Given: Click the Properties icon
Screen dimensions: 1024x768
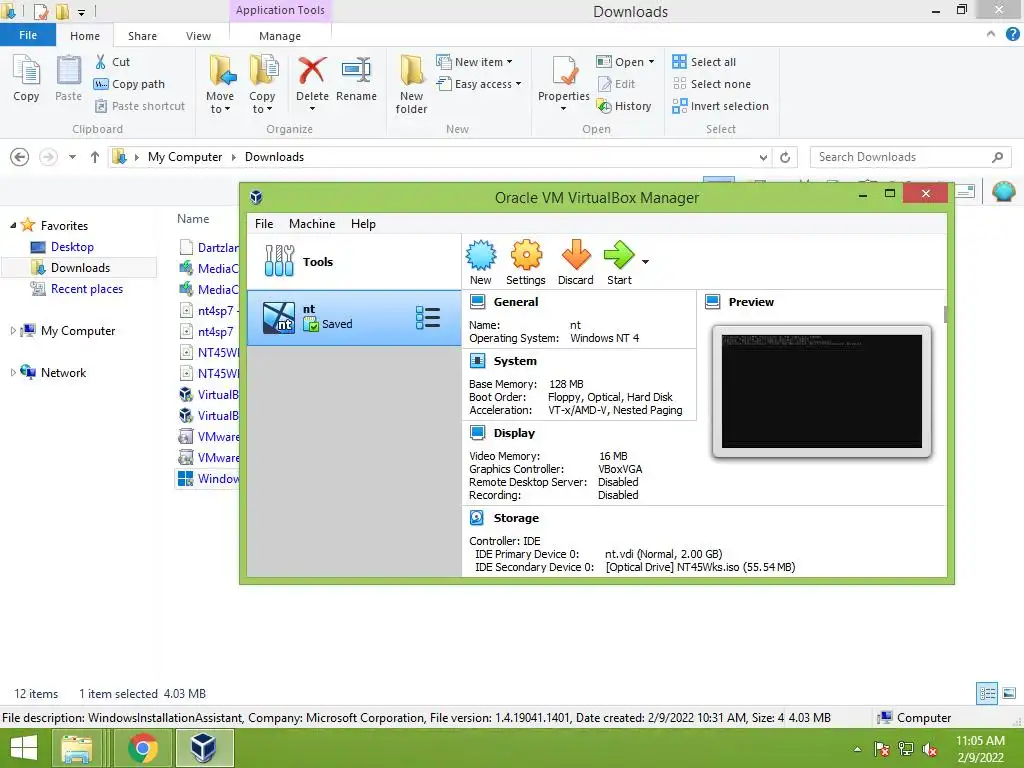Looking at the screenshot, I should coord(564,72).
